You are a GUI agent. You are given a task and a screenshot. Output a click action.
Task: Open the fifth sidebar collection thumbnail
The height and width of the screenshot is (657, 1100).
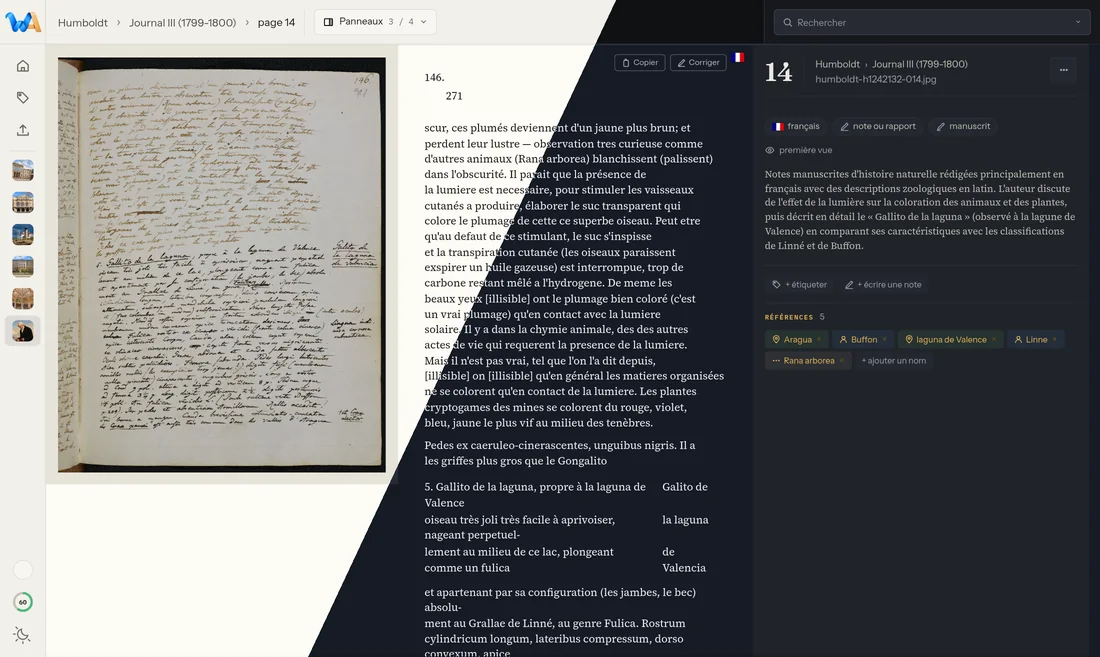tap(22, 299)
